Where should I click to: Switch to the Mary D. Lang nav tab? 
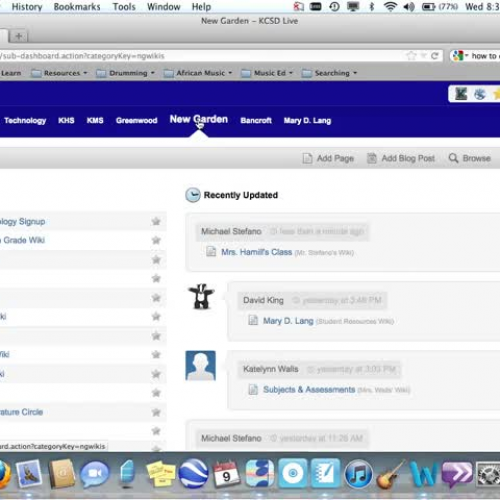tap(307, 121)
